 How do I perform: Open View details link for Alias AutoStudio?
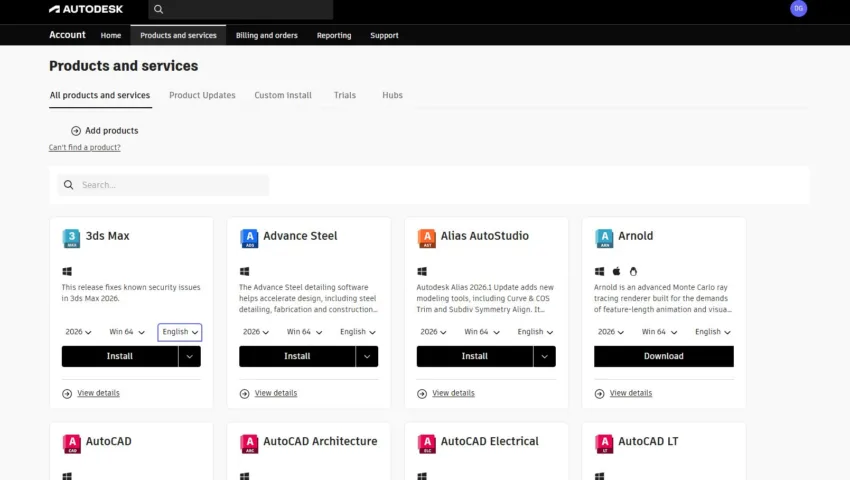[x=453, y=393]
